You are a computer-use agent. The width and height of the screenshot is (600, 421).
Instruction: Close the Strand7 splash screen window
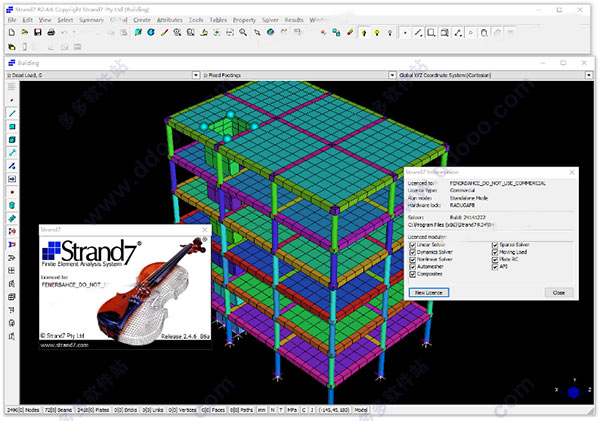click(205, 230)
